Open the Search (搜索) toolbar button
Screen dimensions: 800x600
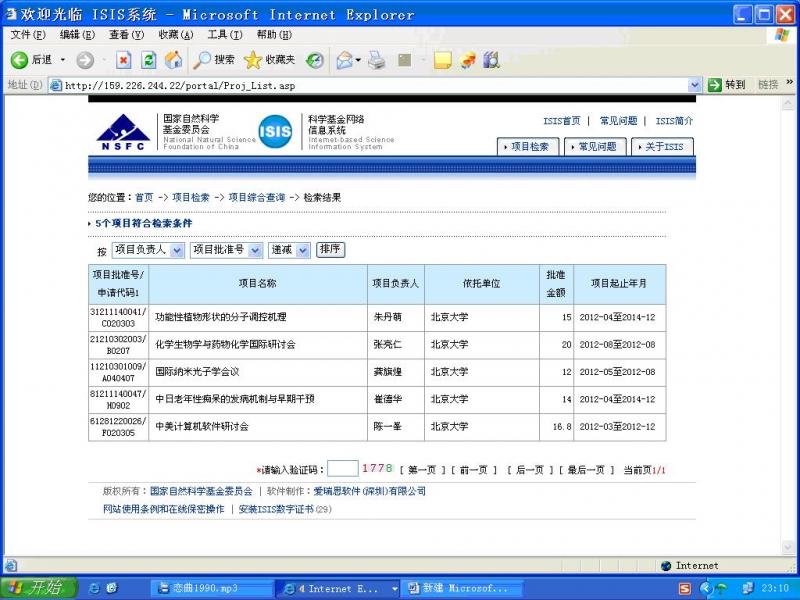click(214, 60)
